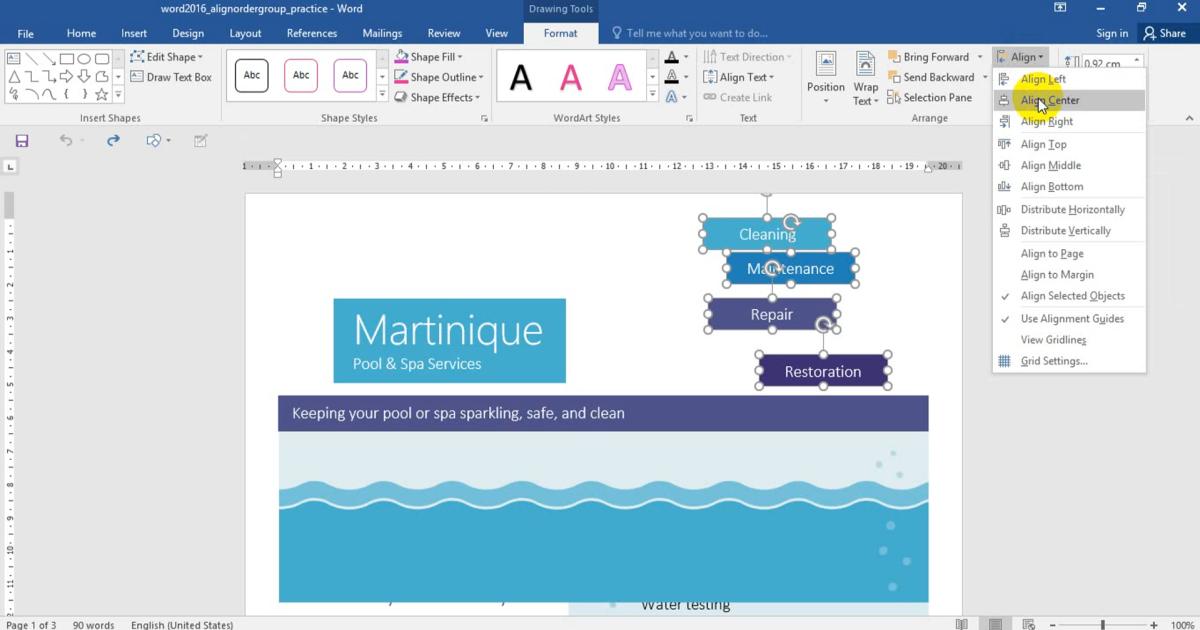
Task: Toggle Use Alignment Guides option
Action: [1072, 319]
